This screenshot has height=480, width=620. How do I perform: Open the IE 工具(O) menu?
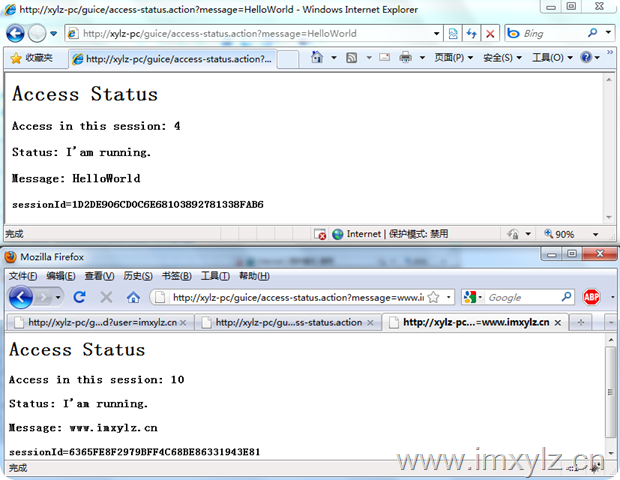point(552,58)
